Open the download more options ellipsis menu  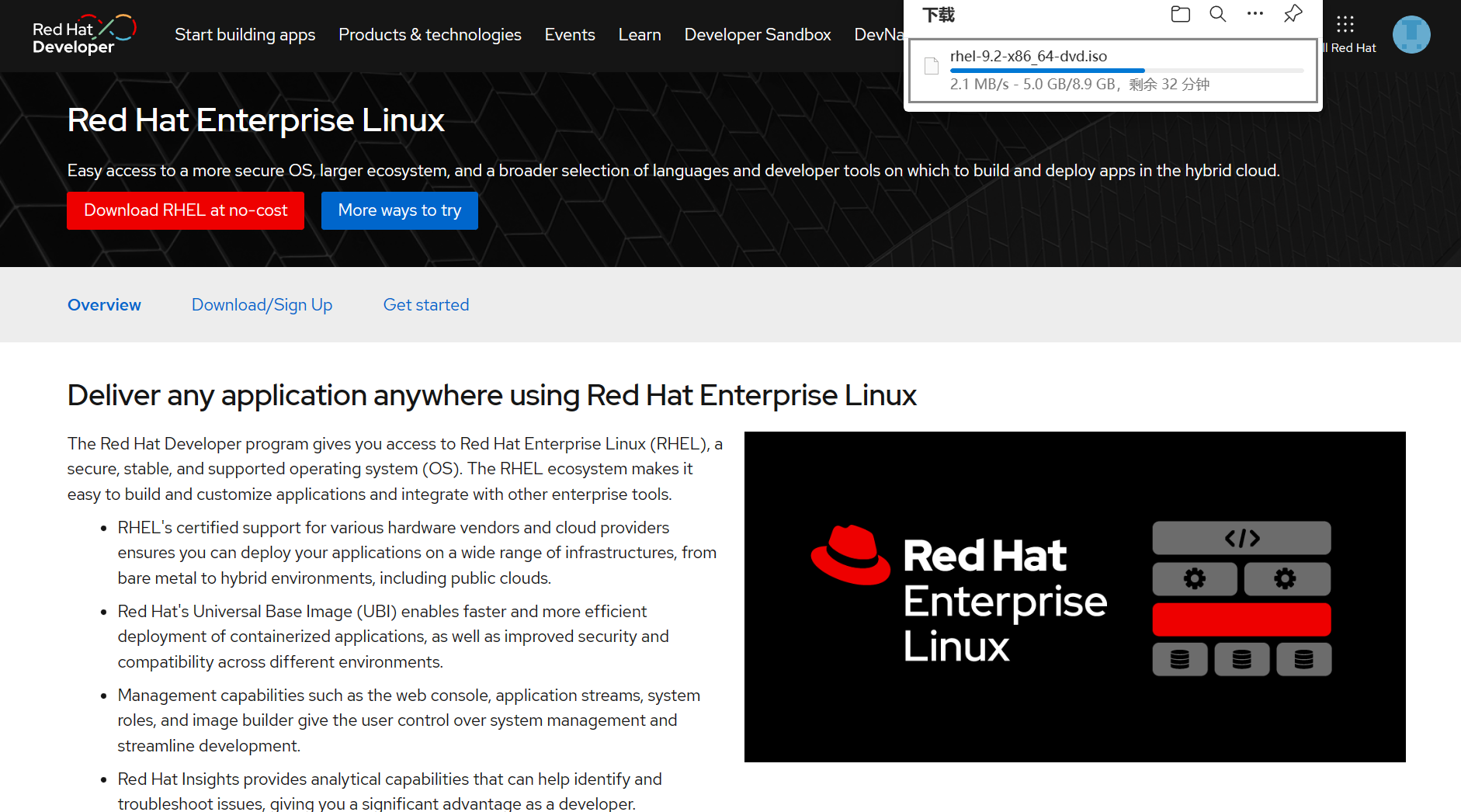point(1255,13)
